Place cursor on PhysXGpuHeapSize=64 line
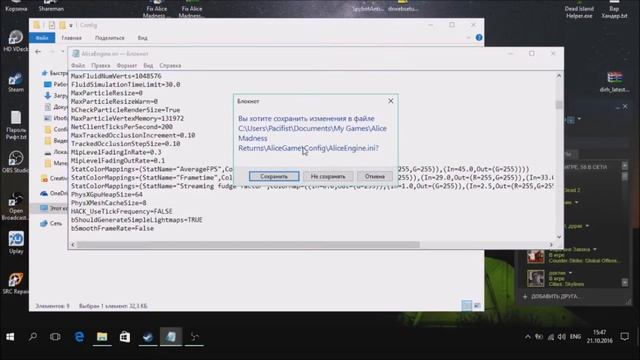 pos(107,194)
